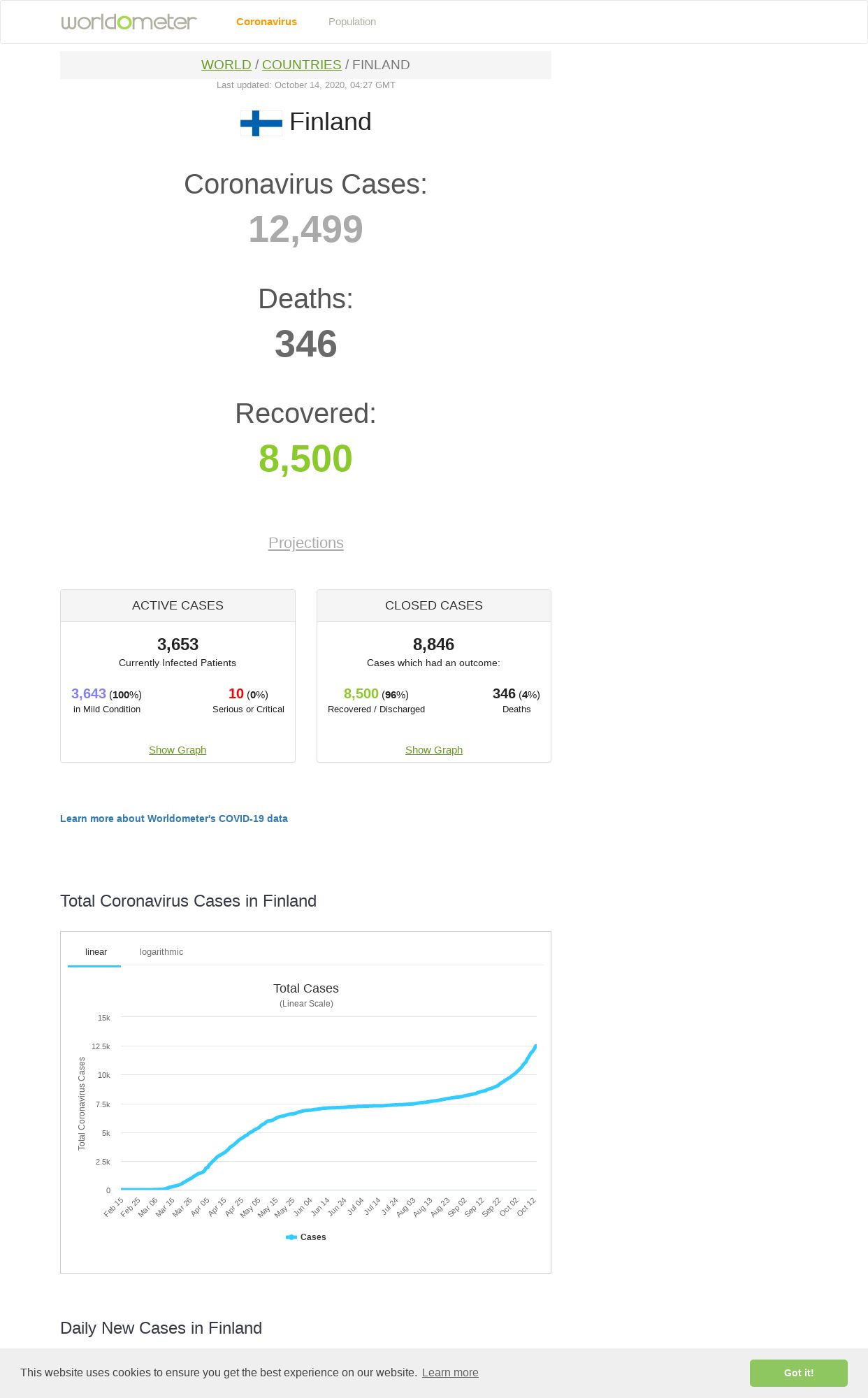Open the Projections link
The image size is (868, 1398).
(305, 543)
